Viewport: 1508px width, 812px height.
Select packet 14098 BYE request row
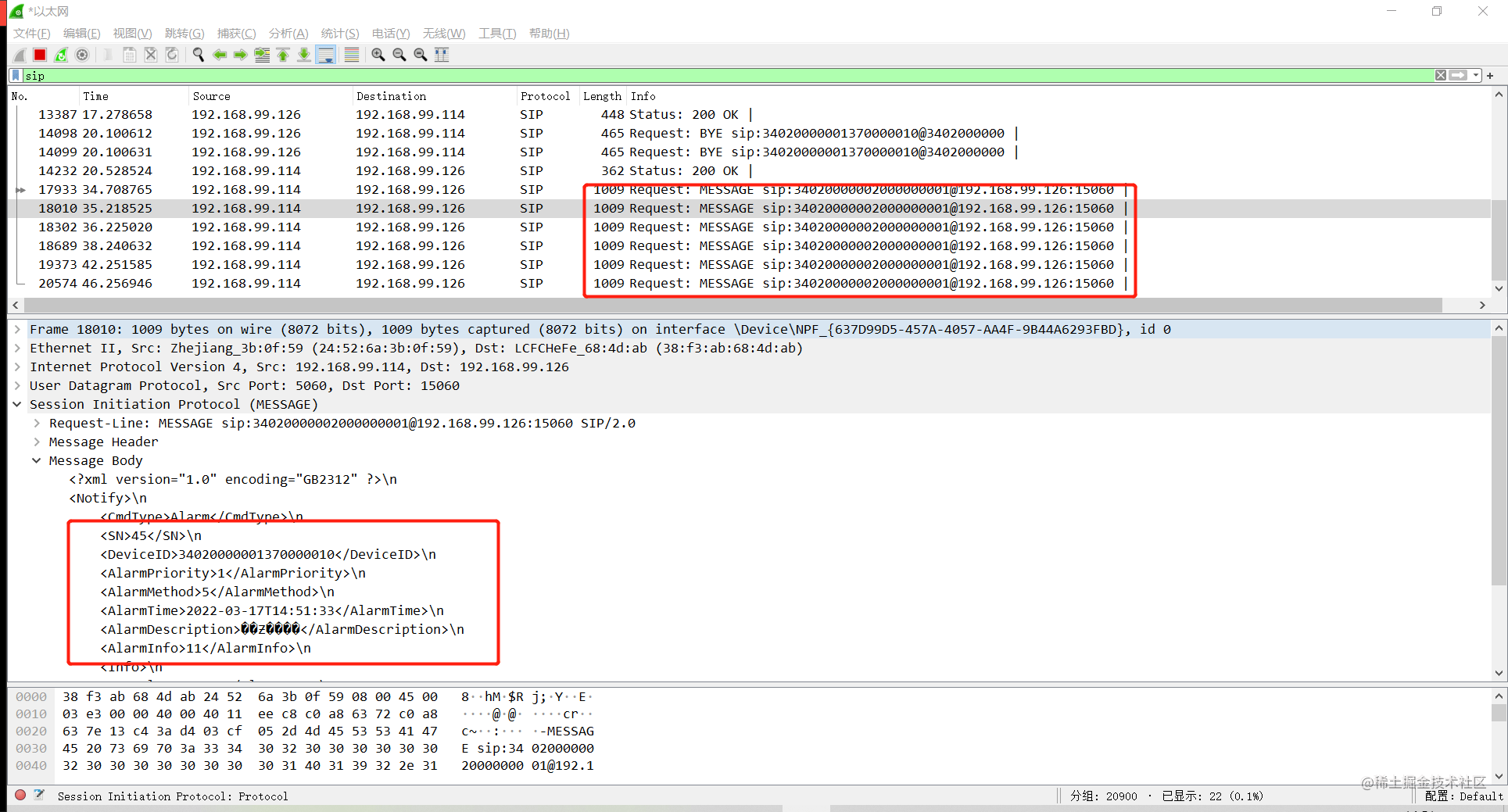coord(749,134)
